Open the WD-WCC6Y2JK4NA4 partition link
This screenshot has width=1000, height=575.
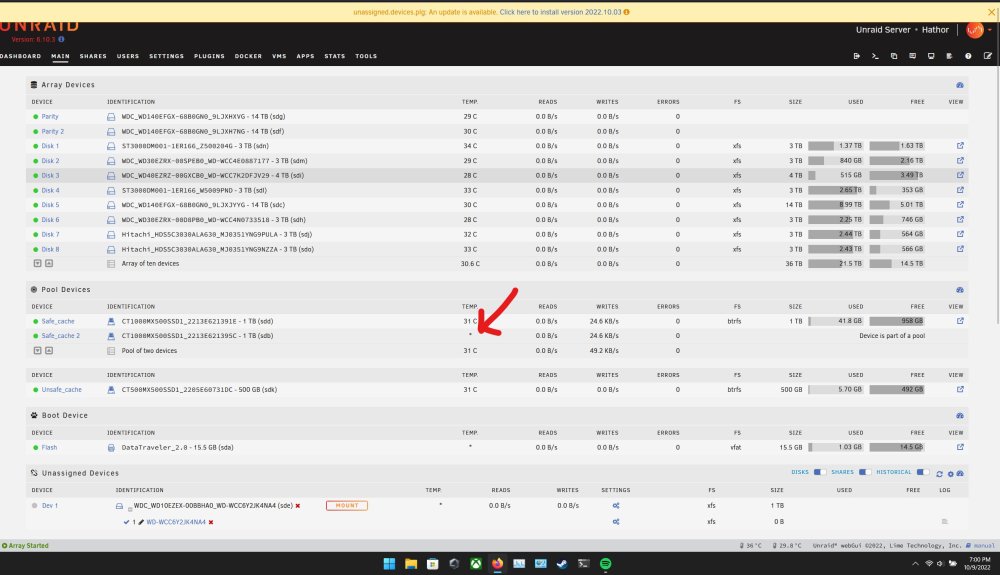[x=176, y=522]
